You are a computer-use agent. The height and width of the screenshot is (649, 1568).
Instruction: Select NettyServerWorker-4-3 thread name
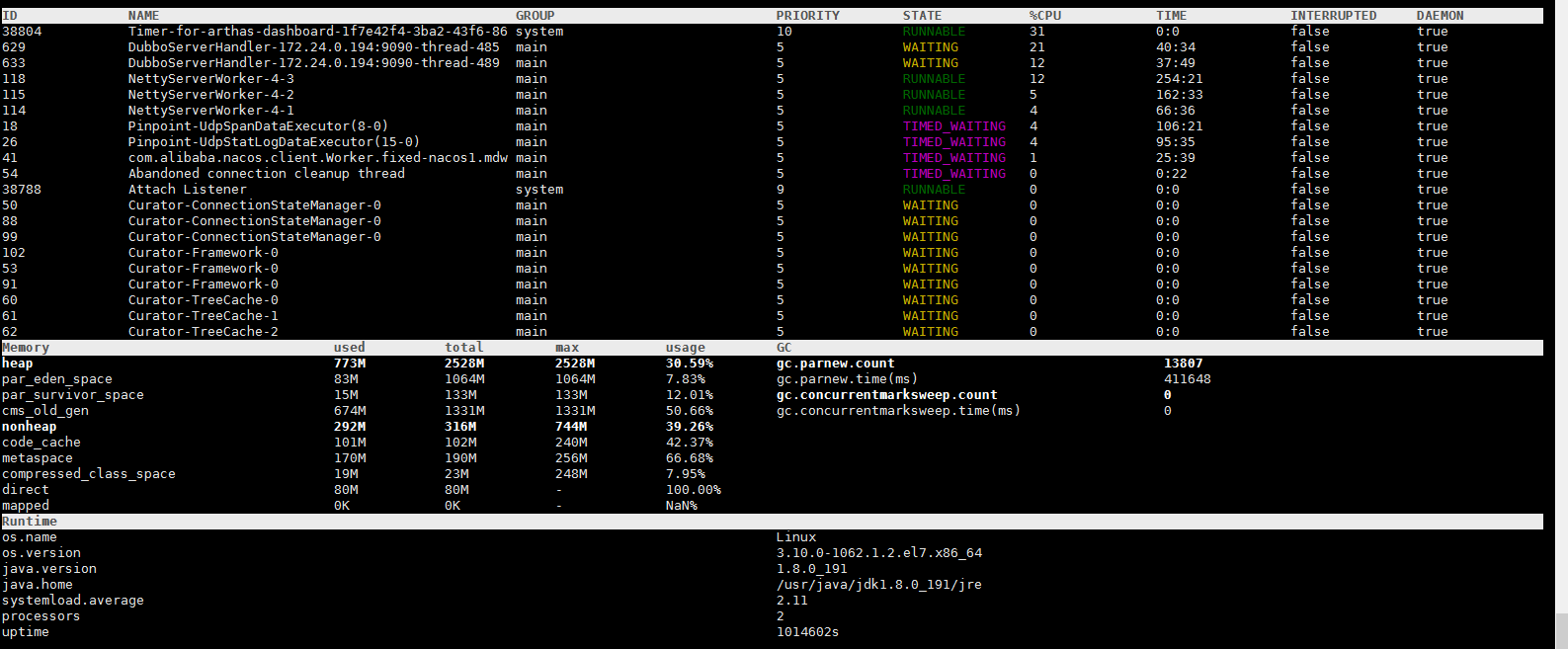(x=210, y=79)
